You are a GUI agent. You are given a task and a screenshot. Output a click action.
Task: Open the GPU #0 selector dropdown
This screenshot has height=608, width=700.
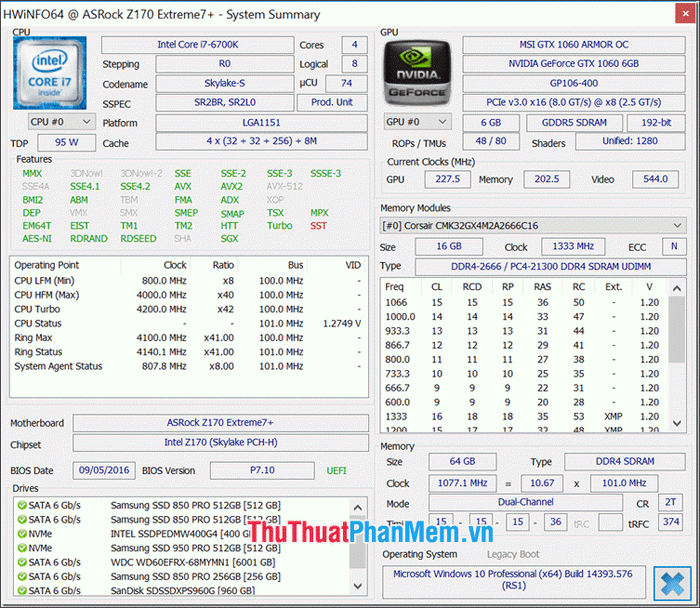pyautogui.click(x=417, y=122)
